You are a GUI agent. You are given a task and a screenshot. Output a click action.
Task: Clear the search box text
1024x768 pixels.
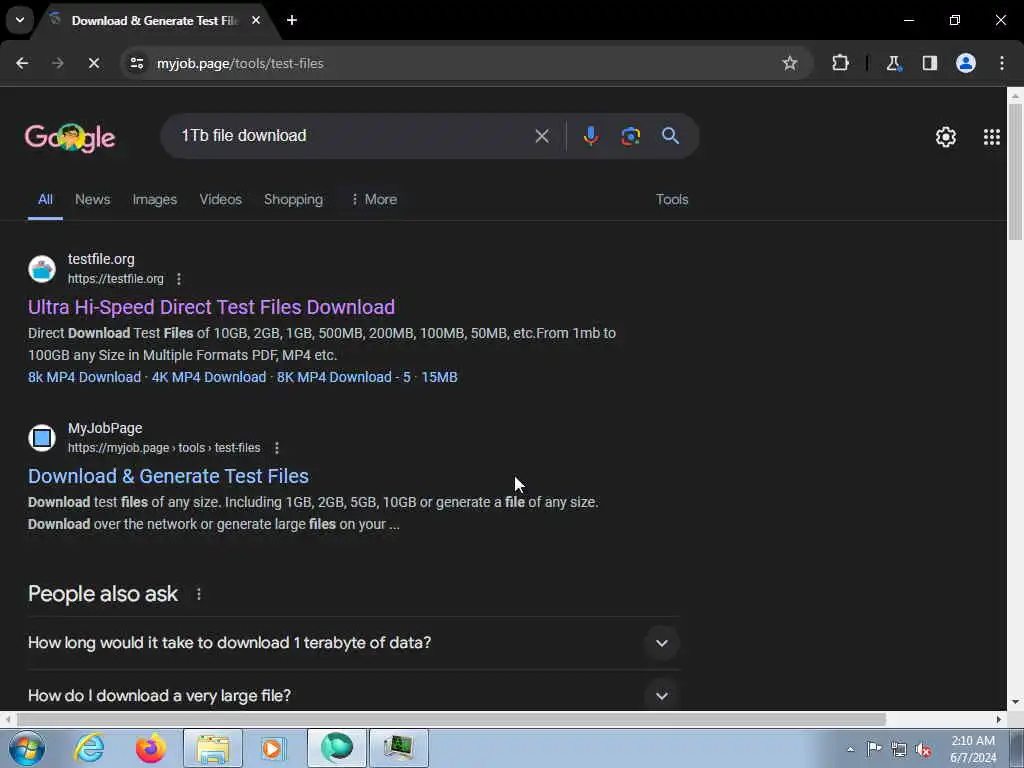pyautogui.click(x=541, y=136)
